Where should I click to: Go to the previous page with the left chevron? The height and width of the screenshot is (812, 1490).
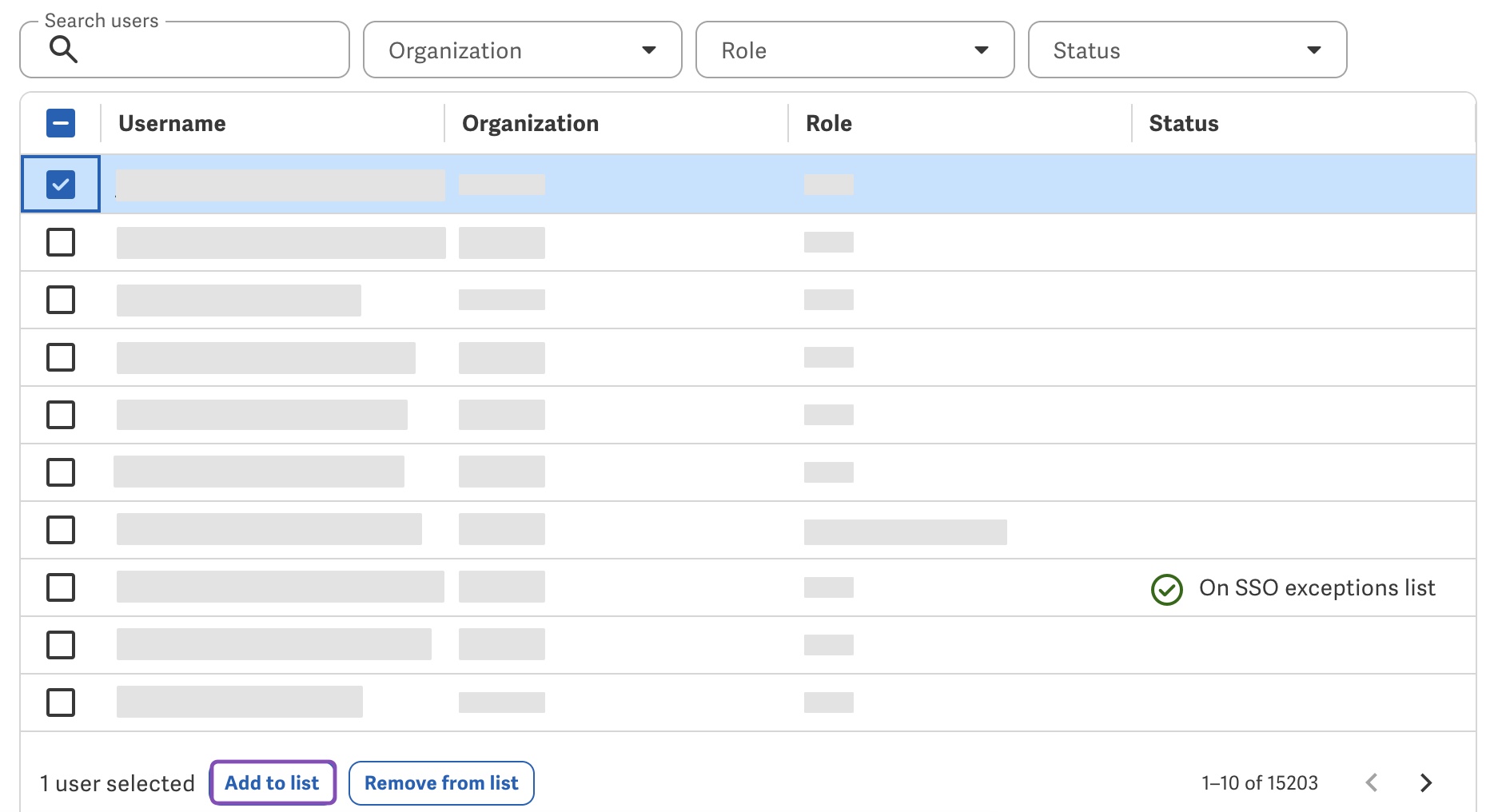point(1372,782)
